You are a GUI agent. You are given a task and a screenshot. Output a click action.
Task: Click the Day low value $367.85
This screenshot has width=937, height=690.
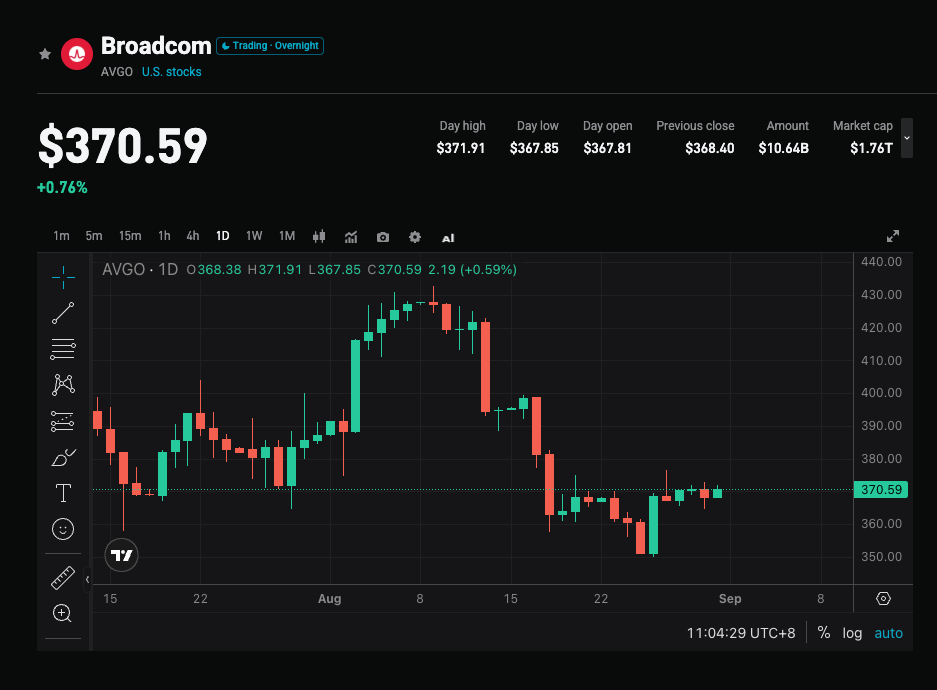coord(534,148)
